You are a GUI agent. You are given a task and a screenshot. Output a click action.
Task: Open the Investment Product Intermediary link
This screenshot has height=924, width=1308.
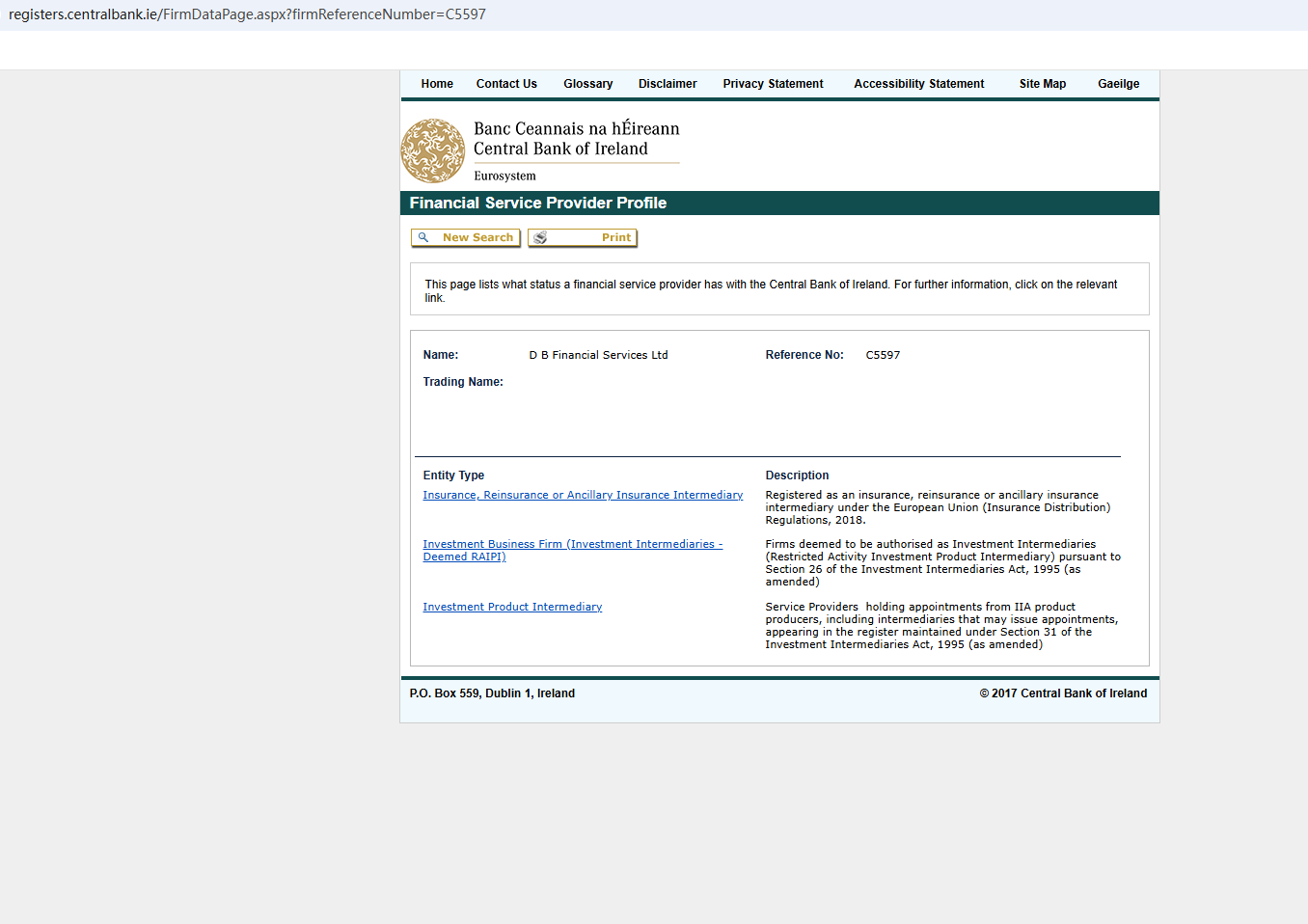pos(512,607)
